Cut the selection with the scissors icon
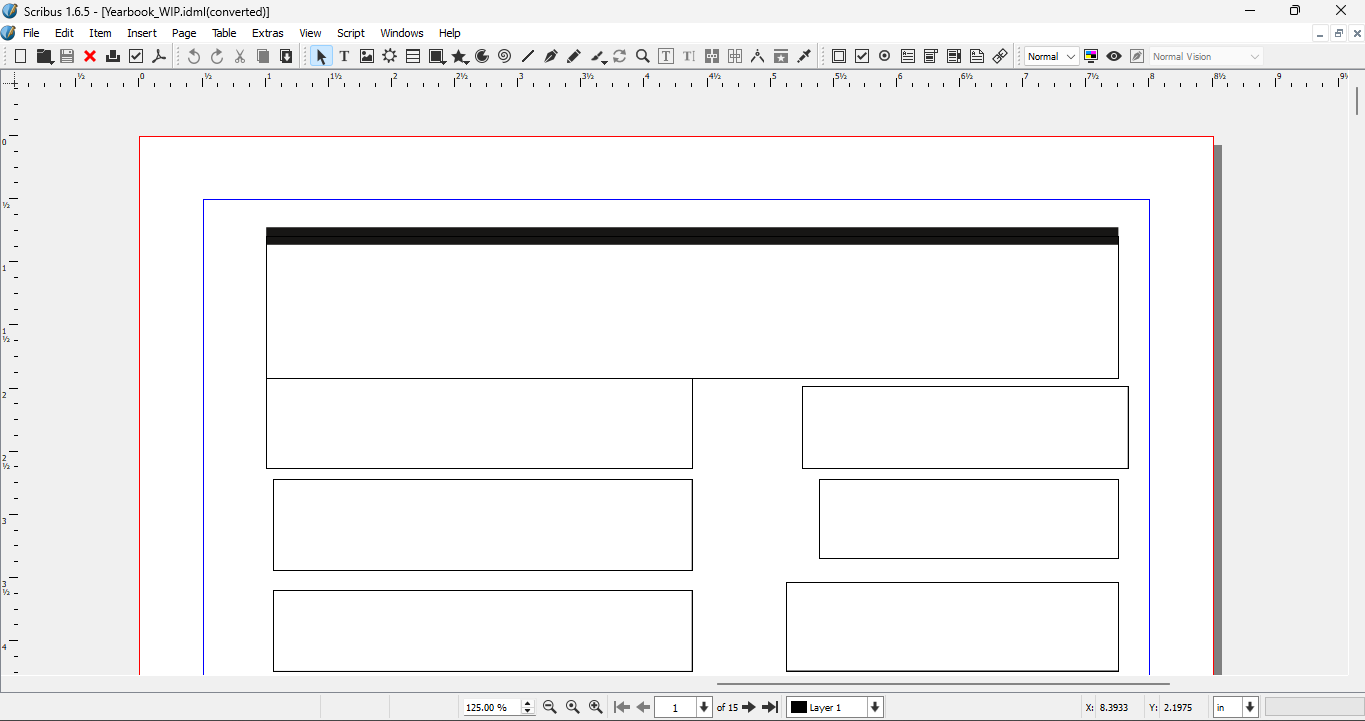Viewport: 1365px width, 721px height. click(240, 57)
